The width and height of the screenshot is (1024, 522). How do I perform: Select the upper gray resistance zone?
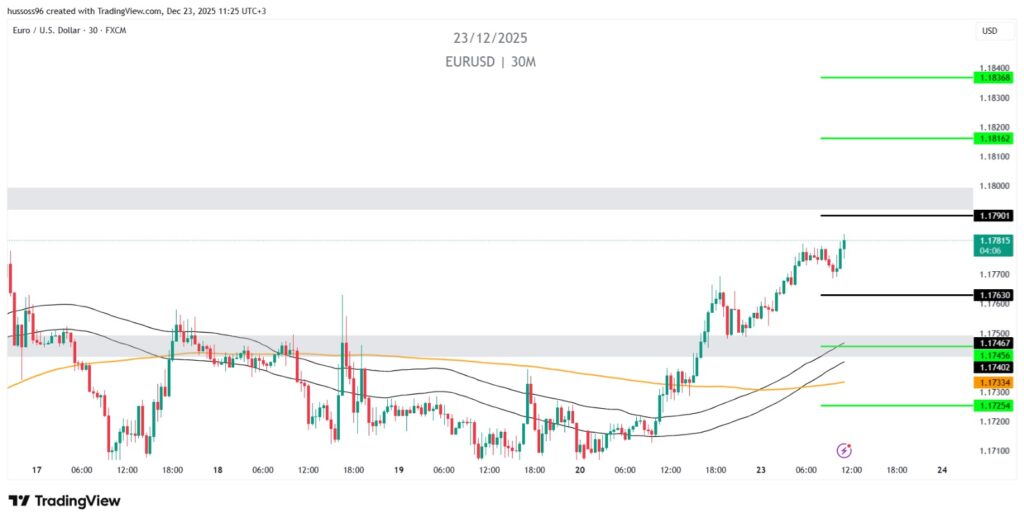pyautogui.click(x=489, y=198)
